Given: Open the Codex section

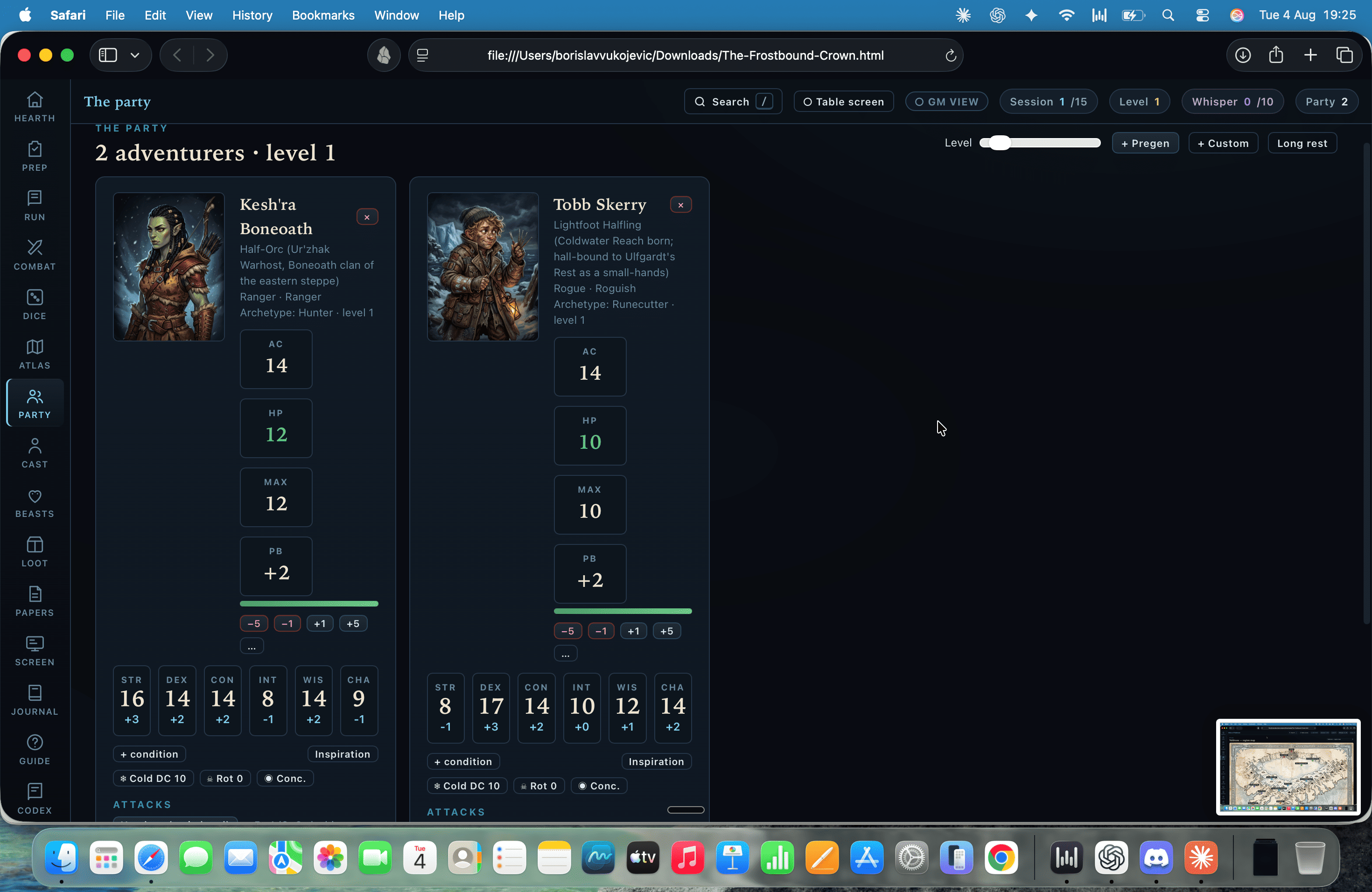Looking at the screenshot, I should click(35, 800).
